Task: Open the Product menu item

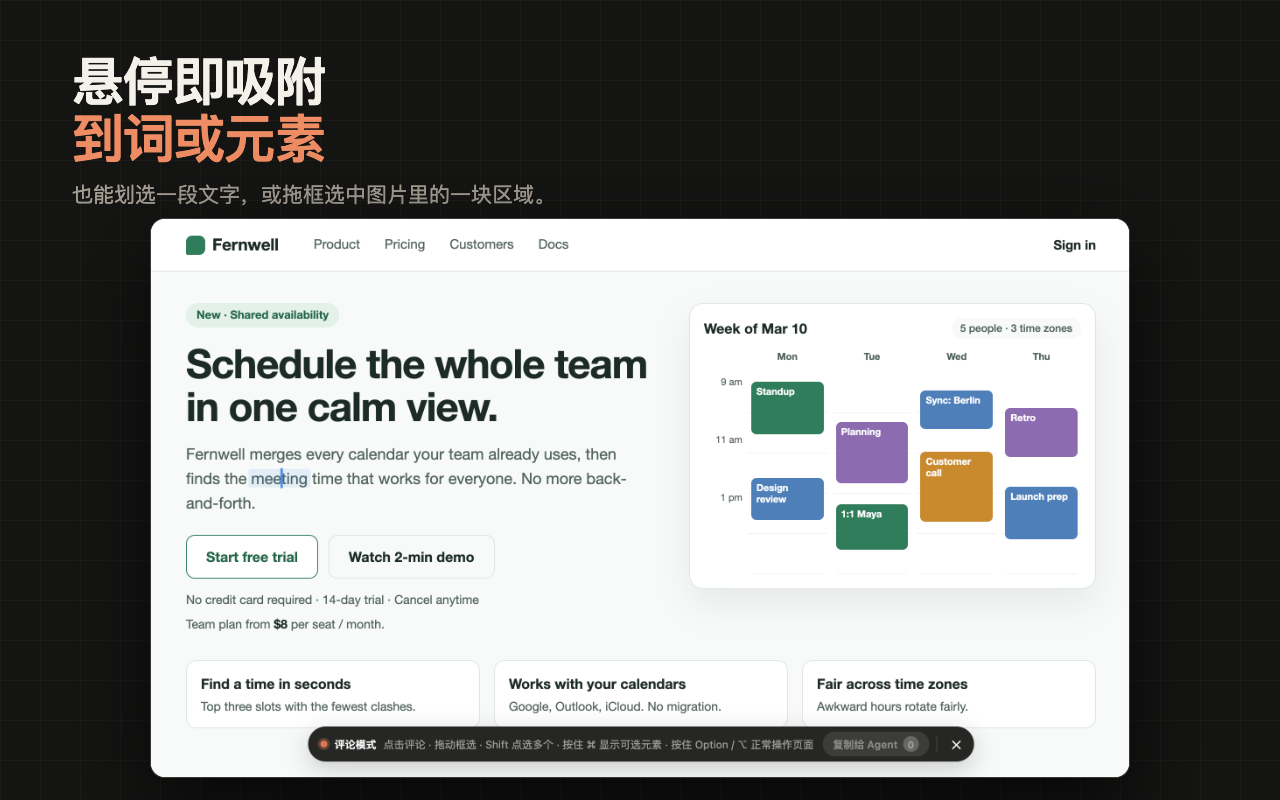Action: 336,244
